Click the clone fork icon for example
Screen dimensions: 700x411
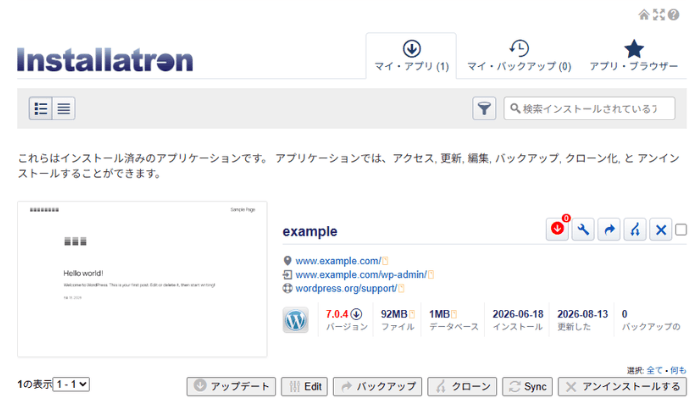tap(635, 229)
